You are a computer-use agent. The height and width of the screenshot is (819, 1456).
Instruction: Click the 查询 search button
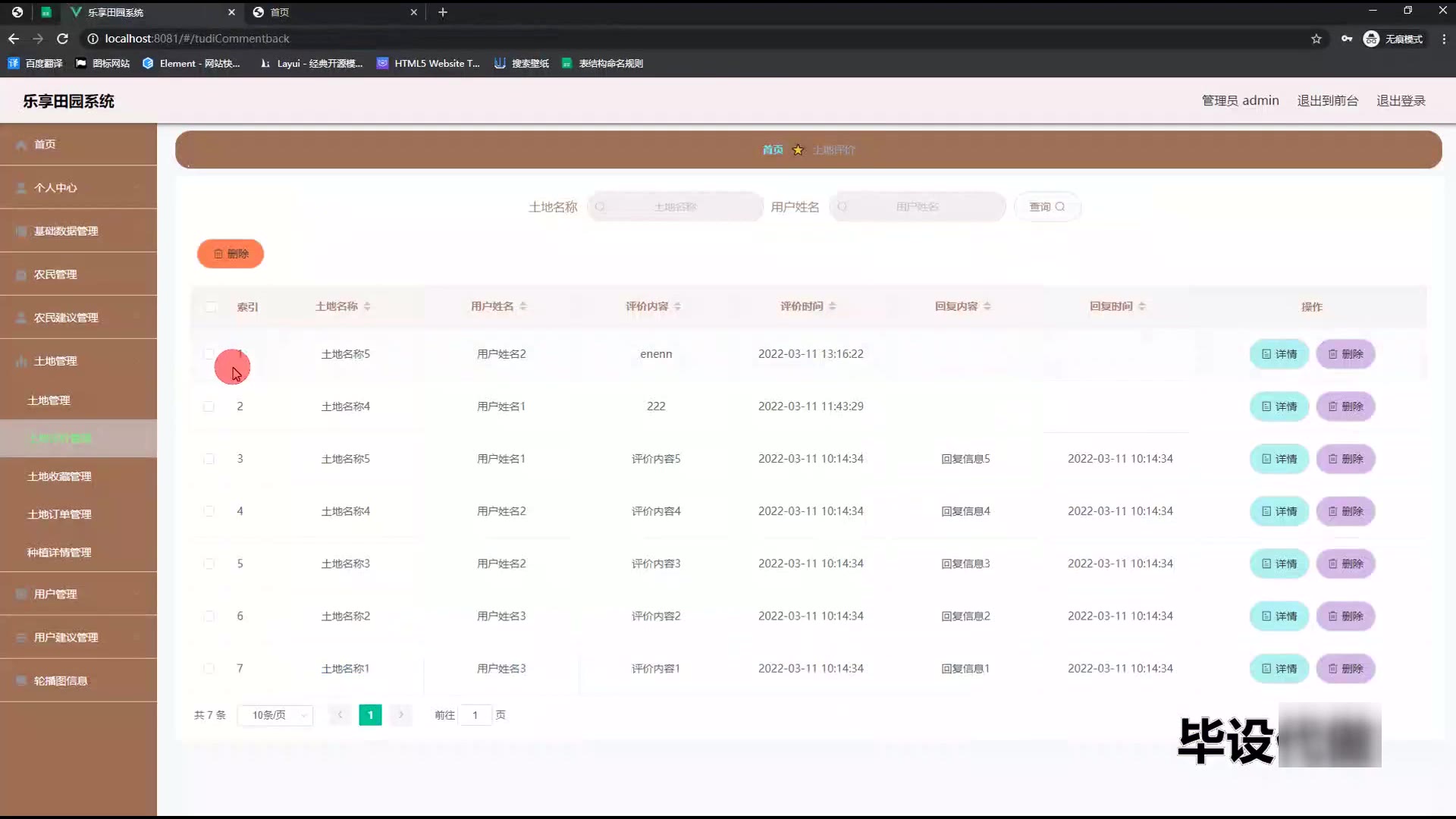[1047, 206]
